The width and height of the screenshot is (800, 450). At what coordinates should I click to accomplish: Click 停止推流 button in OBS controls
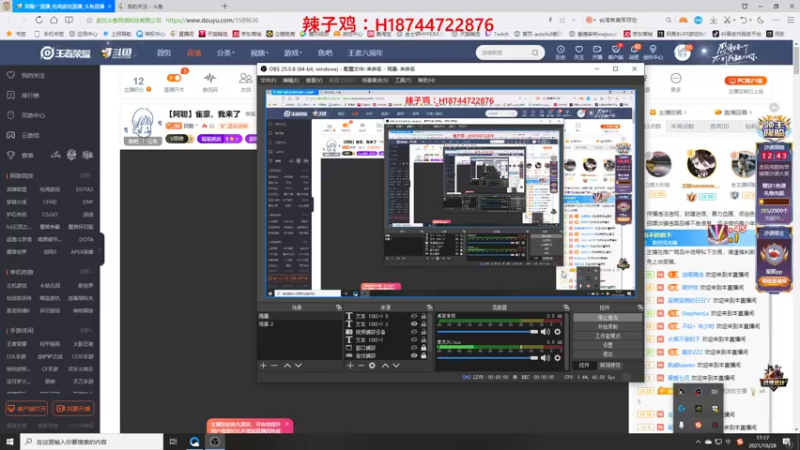[607, 317]
